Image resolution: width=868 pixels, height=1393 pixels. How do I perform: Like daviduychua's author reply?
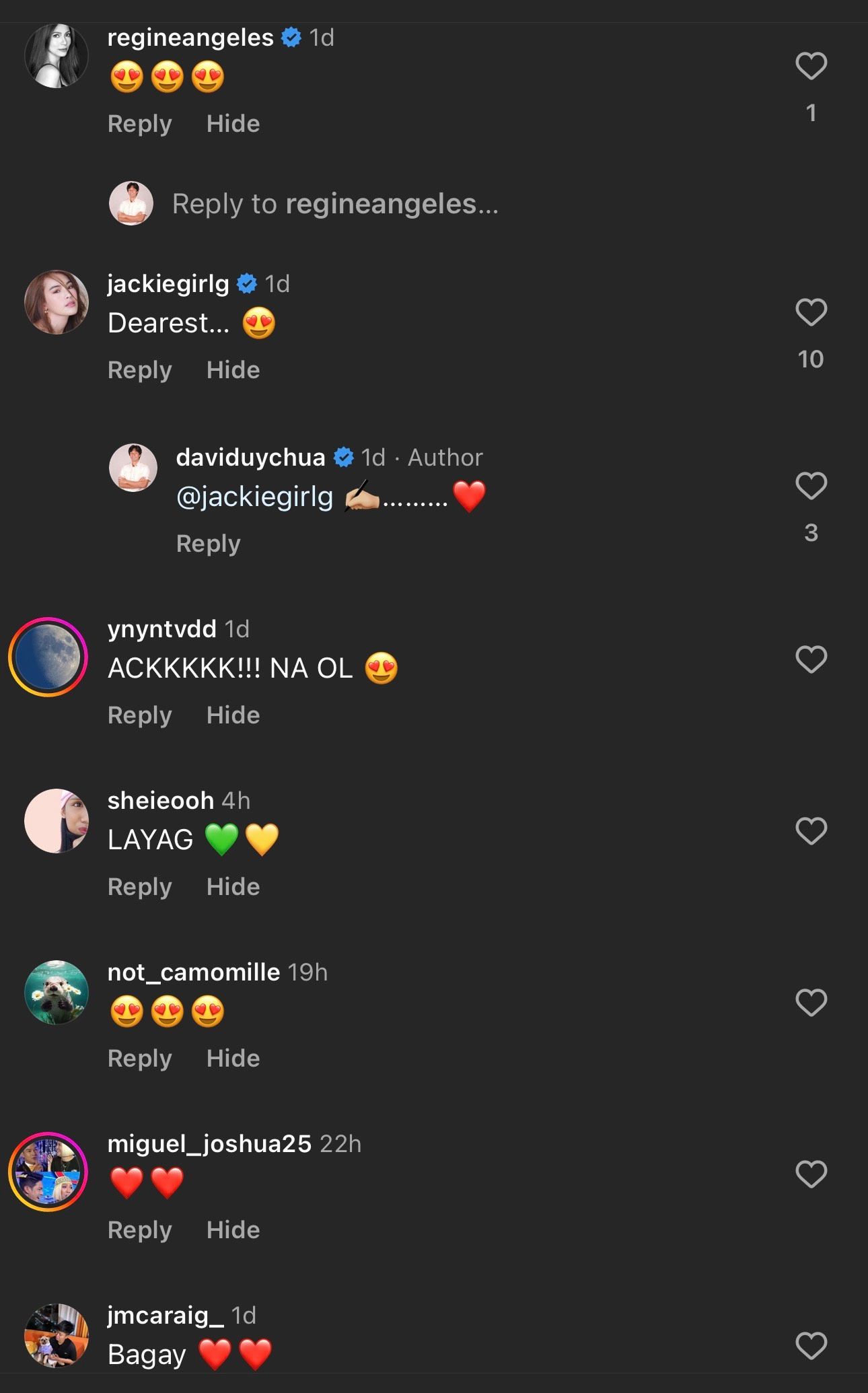811,486
